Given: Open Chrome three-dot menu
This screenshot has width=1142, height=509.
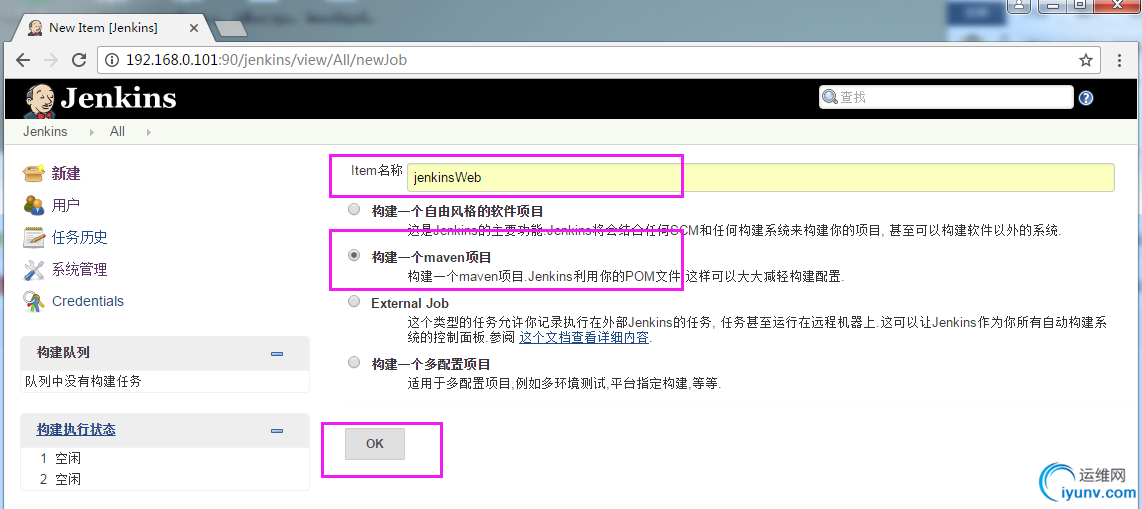Looking at the screenshot, I should 1120,60.
